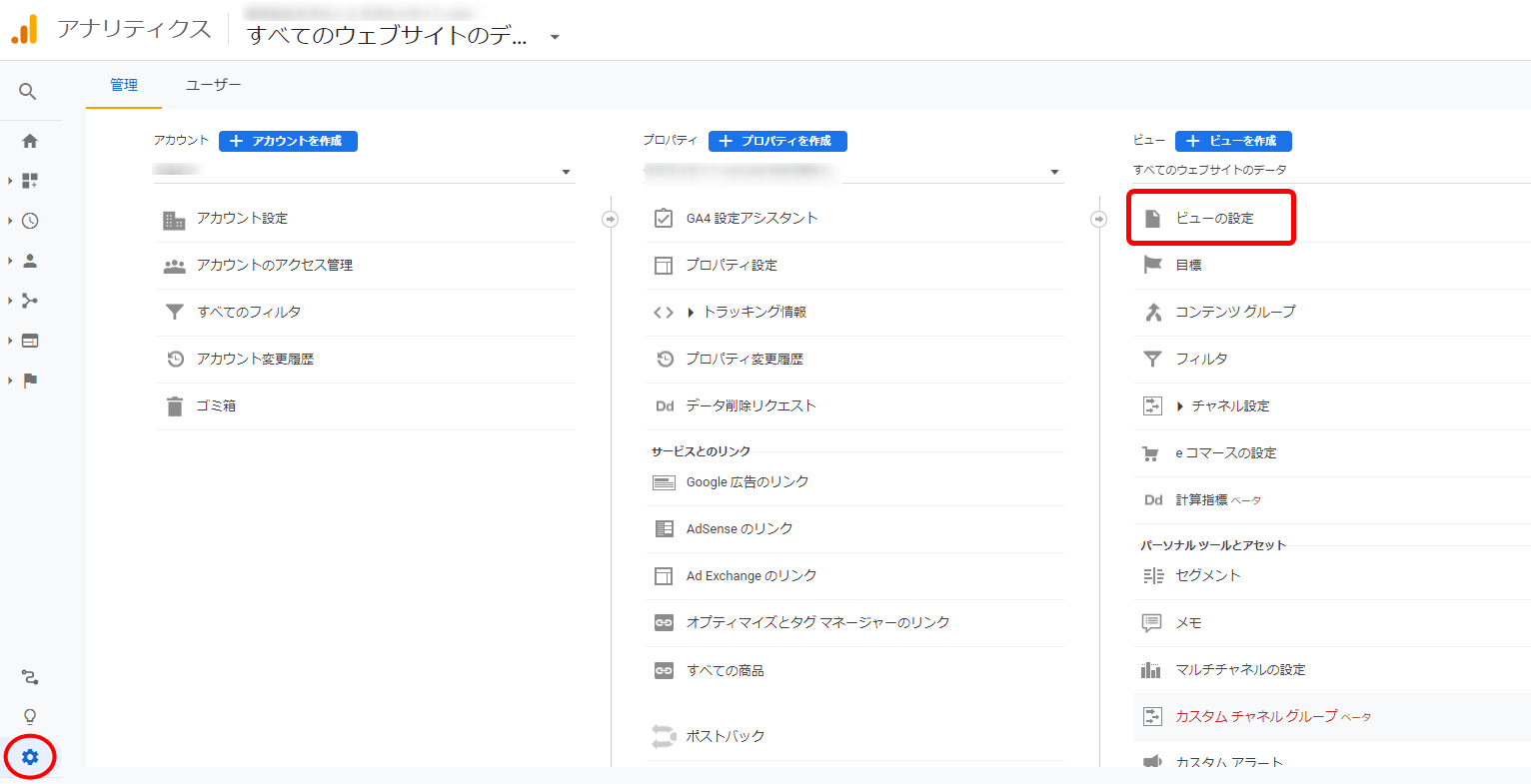Click arrow circle between property and view columns
The image size is (1531, 784).
1098,219
